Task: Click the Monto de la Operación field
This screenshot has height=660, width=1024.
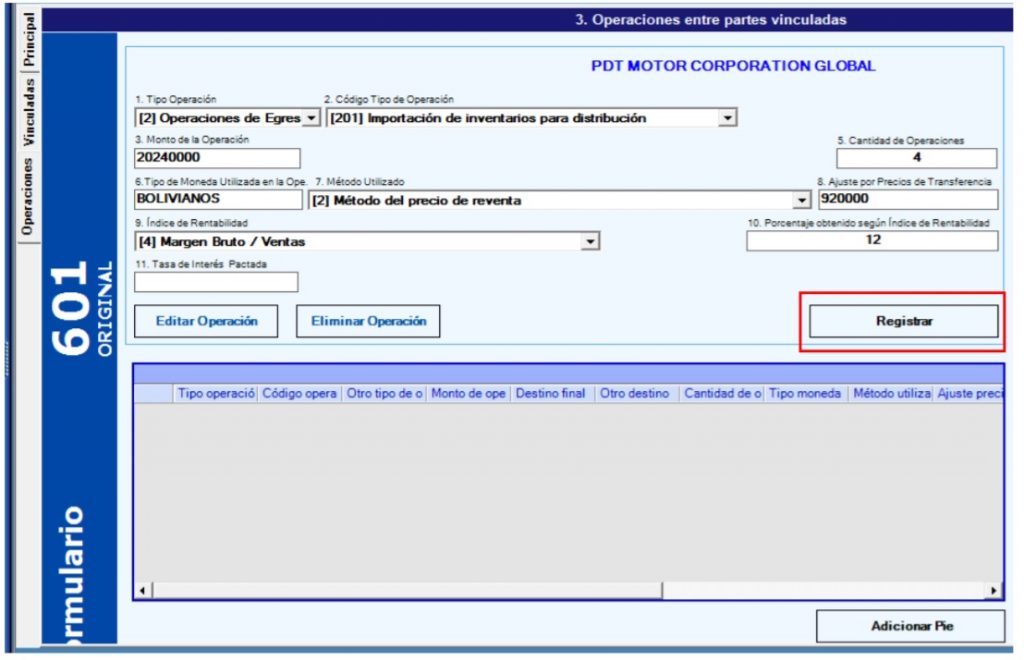Action: 217,158
